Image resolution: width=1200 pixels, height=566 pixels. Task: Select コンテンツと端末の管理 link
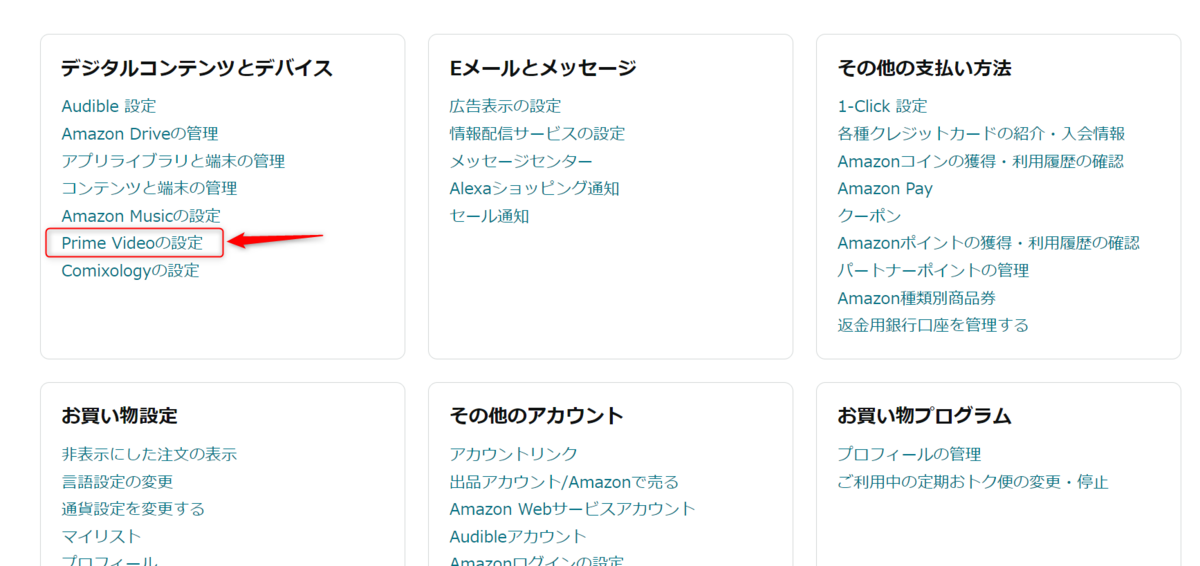coord(149,188)
